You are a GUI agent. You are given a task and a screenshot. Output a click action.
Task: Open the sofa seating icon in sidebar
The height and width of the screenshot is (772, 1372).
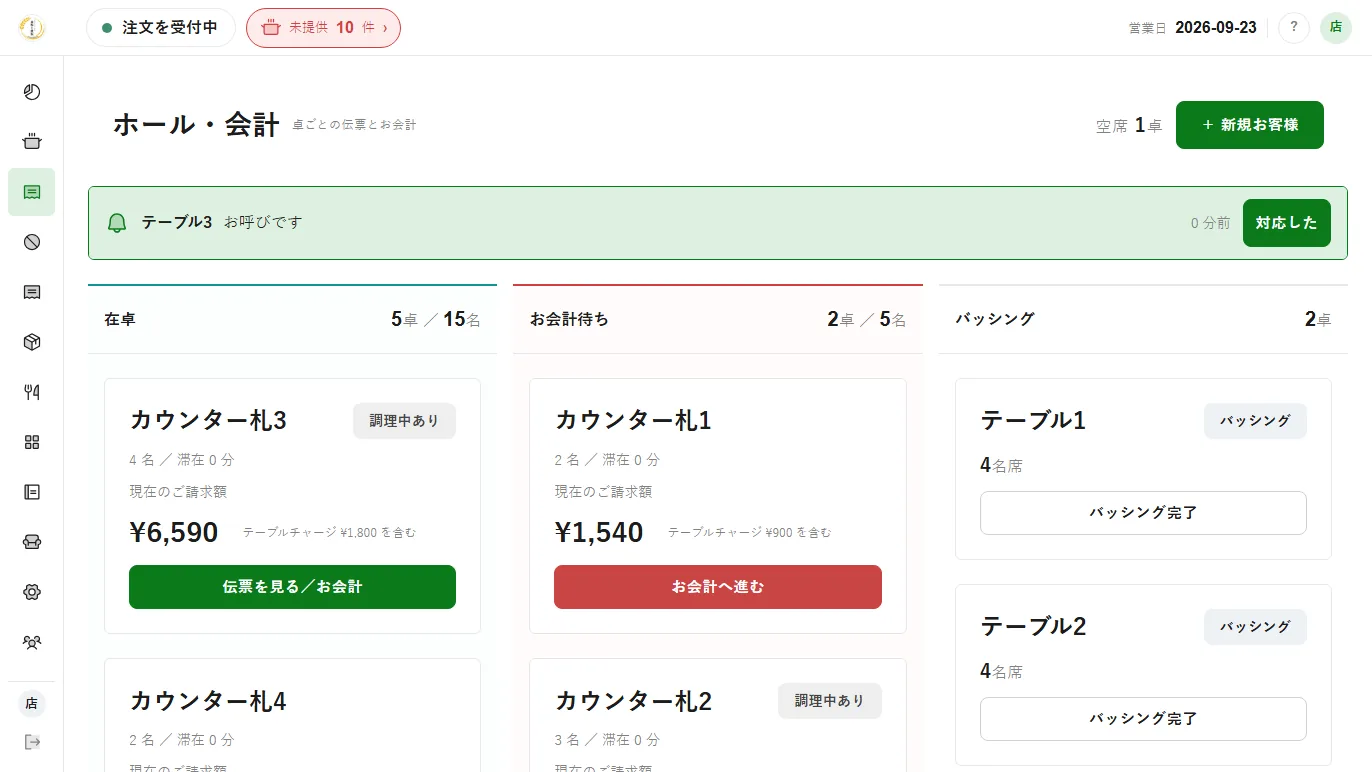pyautogui.click(x=32, y=542)
